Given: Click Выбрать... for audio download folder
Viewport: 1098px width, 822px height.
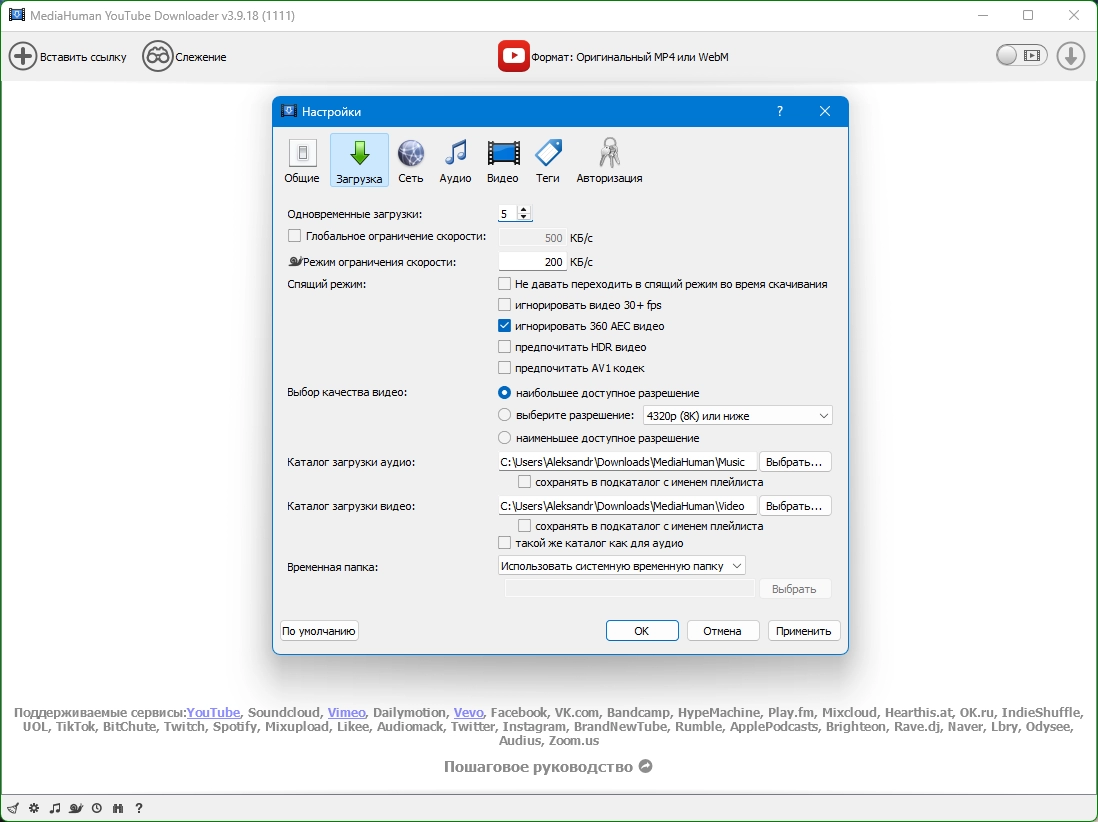Looking at the screenshot, I should point(795,462).
